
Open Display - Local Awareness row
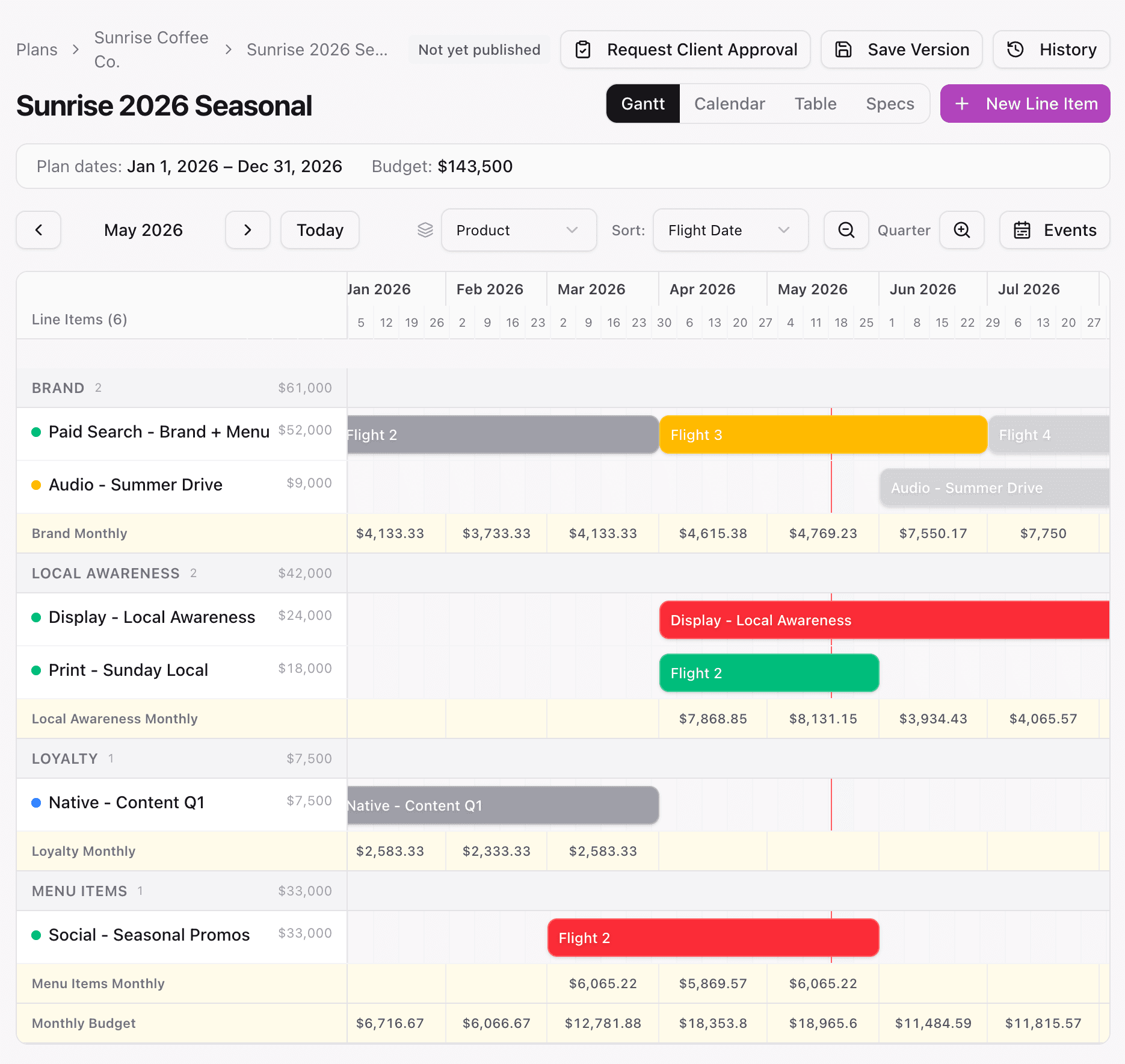click(182, 620)
